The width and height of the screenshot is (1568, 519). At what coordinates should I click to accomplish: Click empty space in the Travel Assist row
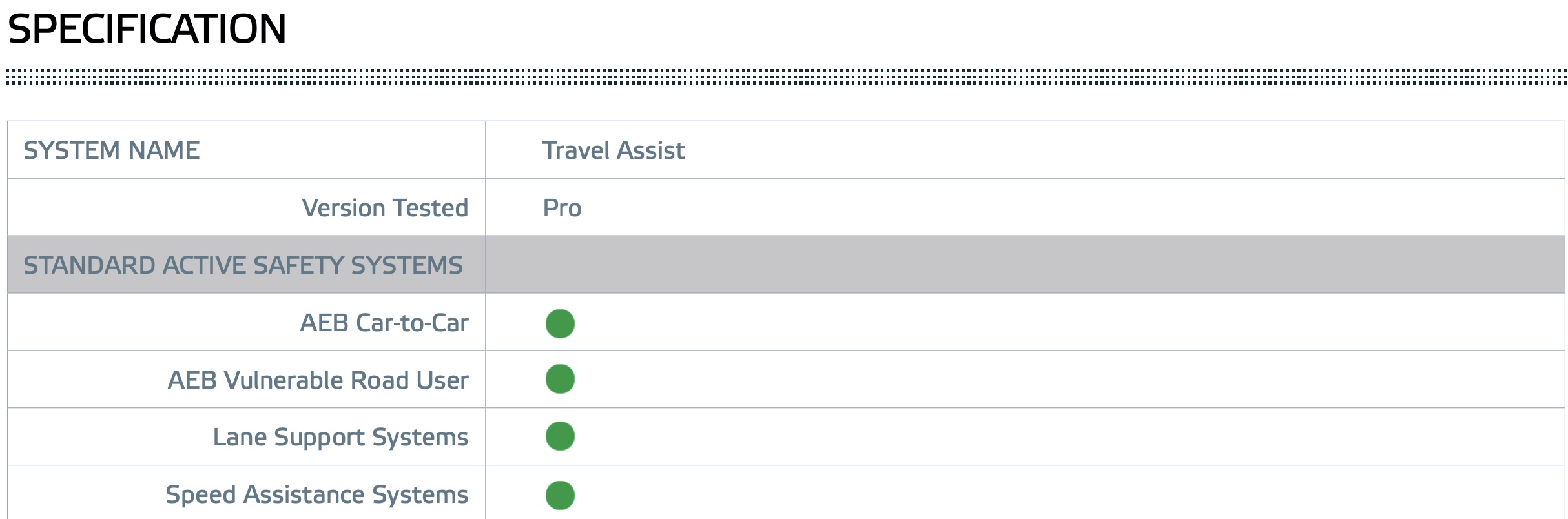(x=1098, y=150)
